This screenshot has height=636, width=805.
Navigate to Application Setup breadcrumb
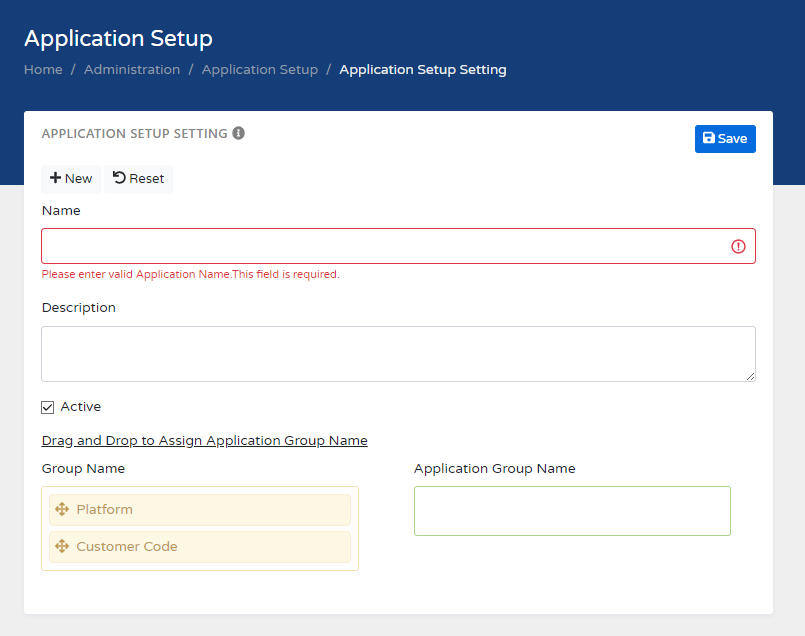pyautogui.click(x=260, y=70)
